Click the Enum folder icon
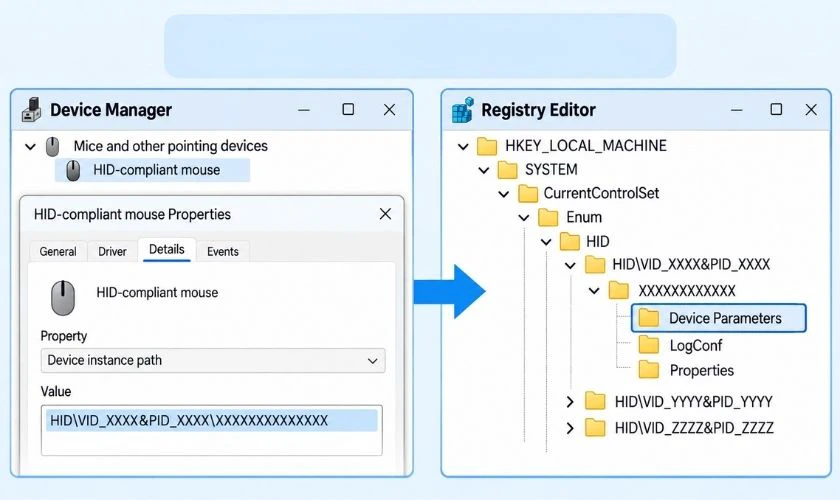840x500 pixels. pyautogui.click(x=548, y=218)
